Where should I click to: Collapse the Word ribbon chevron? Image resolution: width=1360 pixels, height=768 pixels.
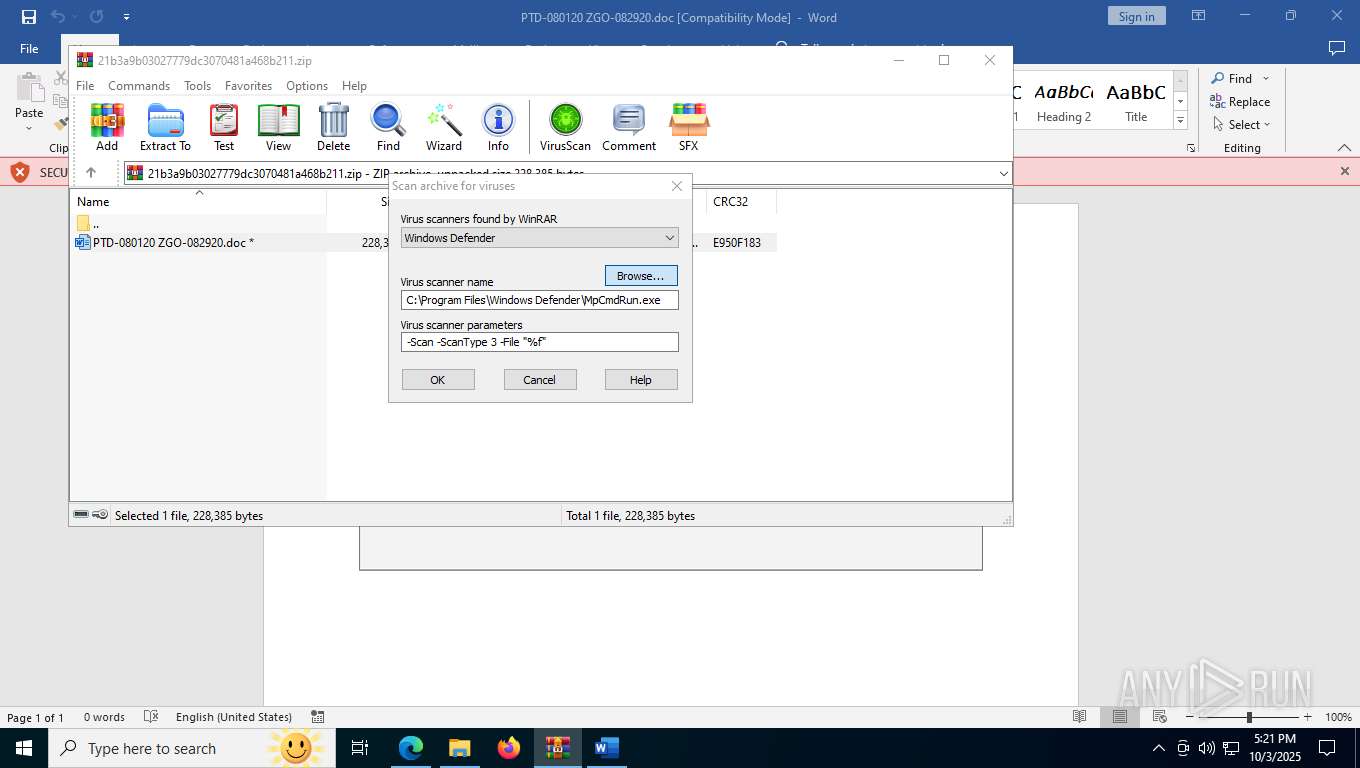[x=1344, y=148]
